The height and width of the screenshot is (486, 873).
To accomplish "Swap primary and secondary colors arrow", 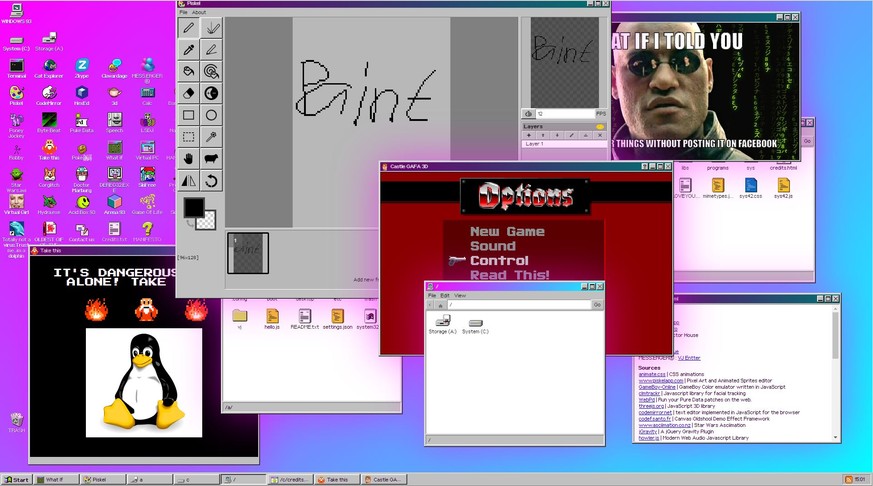I will [189, 223].
